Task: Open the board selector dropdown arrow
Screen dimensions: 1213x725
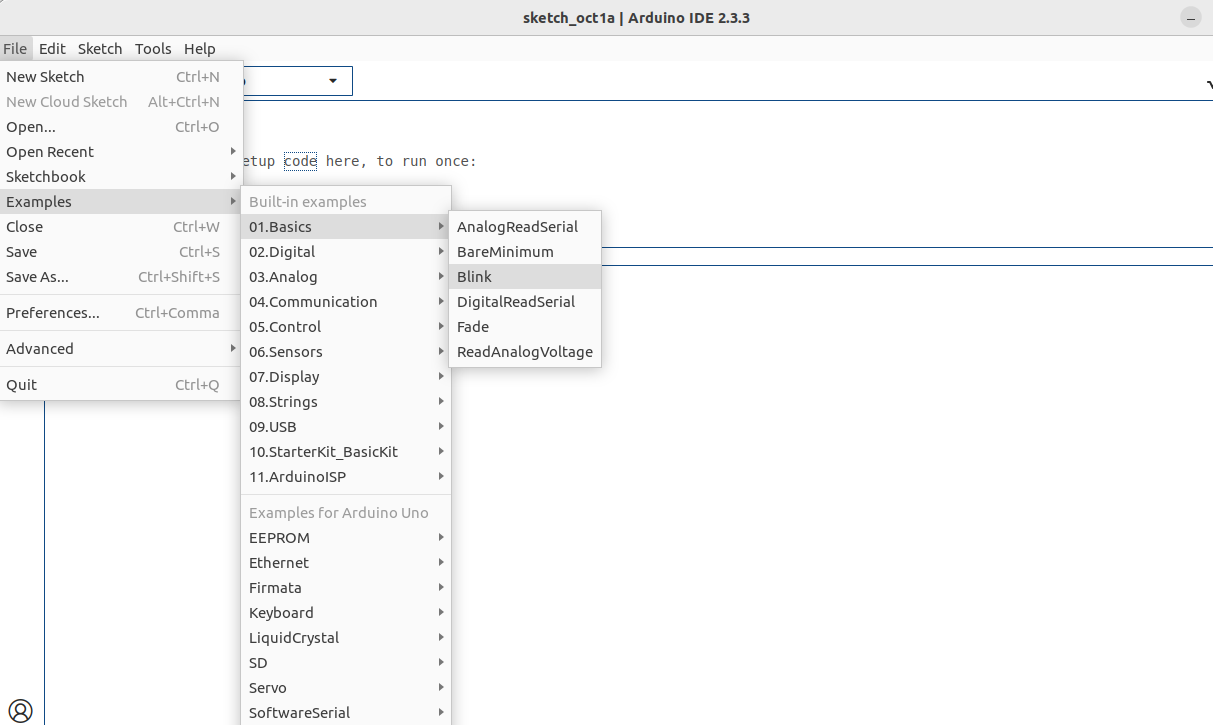Action: [333, 81]
